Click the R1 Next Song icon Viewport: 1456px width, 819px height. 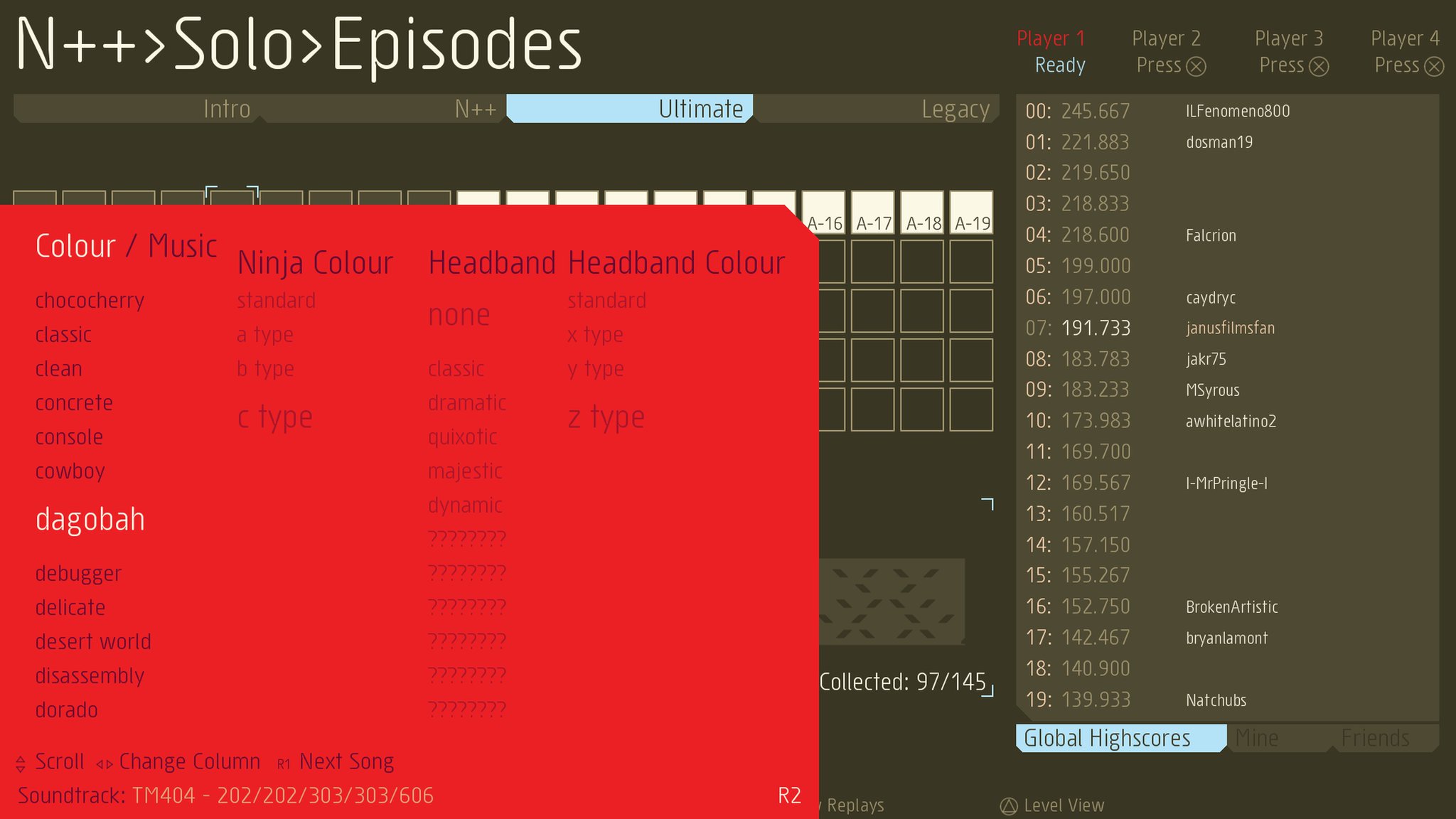pos(284,764)
